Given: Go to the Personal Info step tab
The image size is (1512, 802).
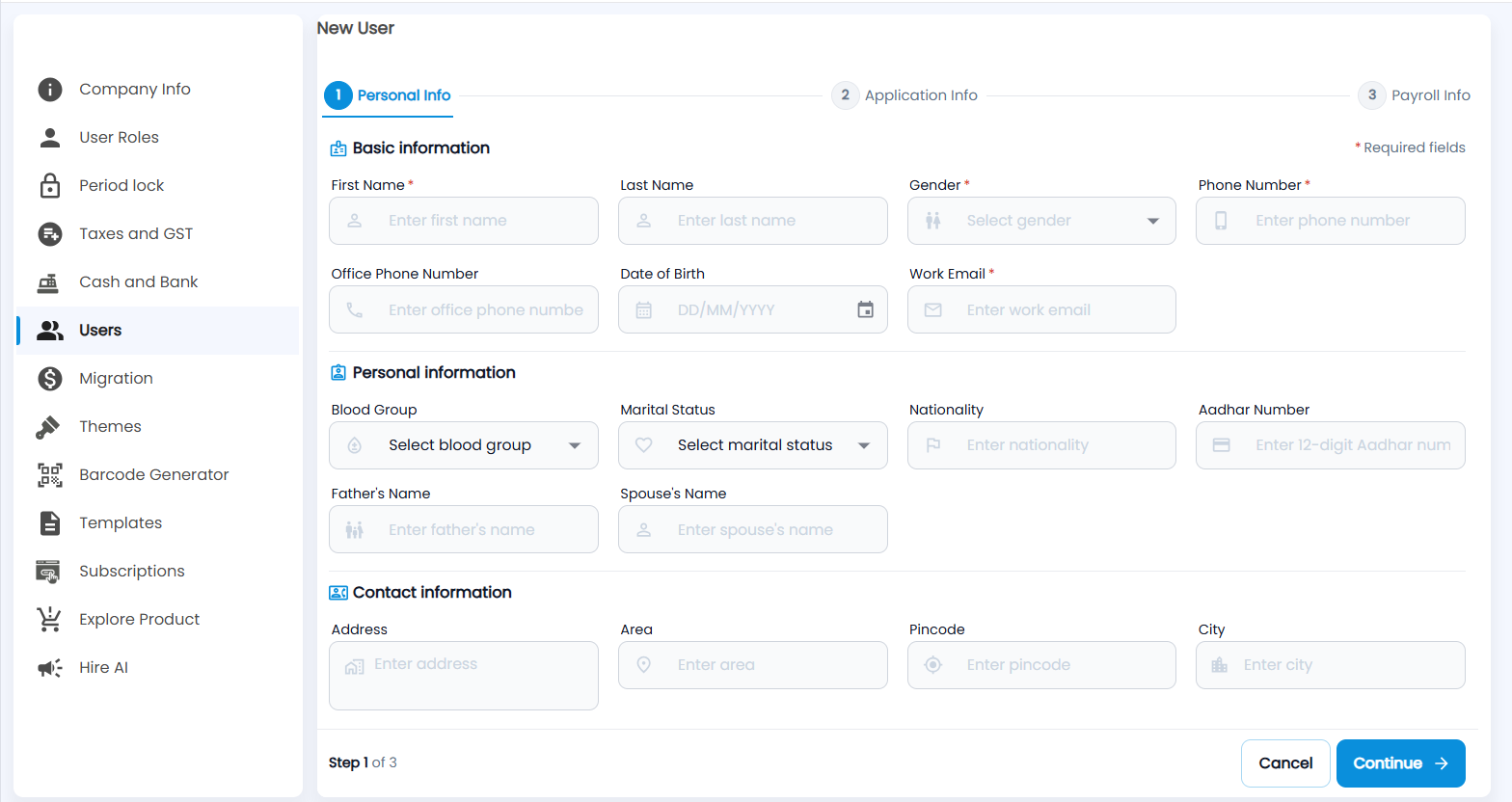Looking at the screenshot, I should (x=388, y=95).
